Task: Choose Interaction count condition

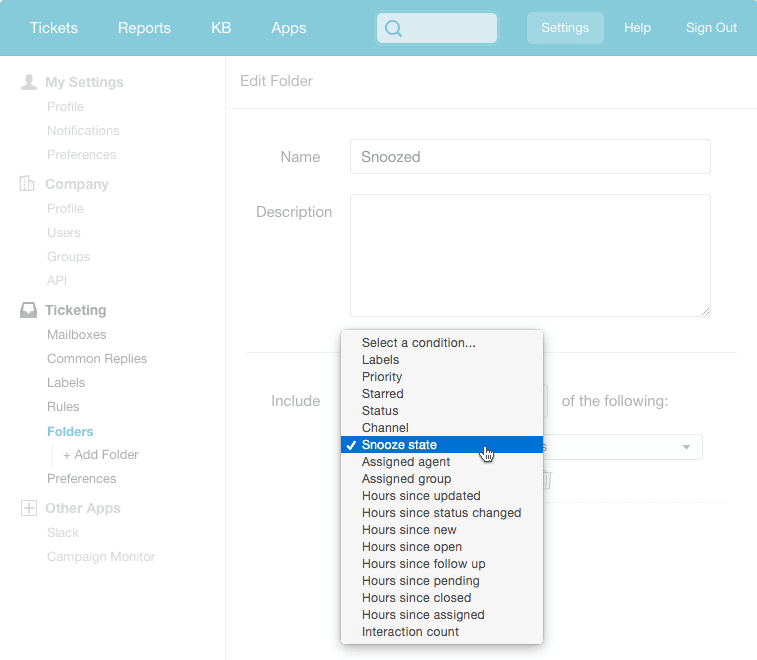Action: click(x=410, y=632)
